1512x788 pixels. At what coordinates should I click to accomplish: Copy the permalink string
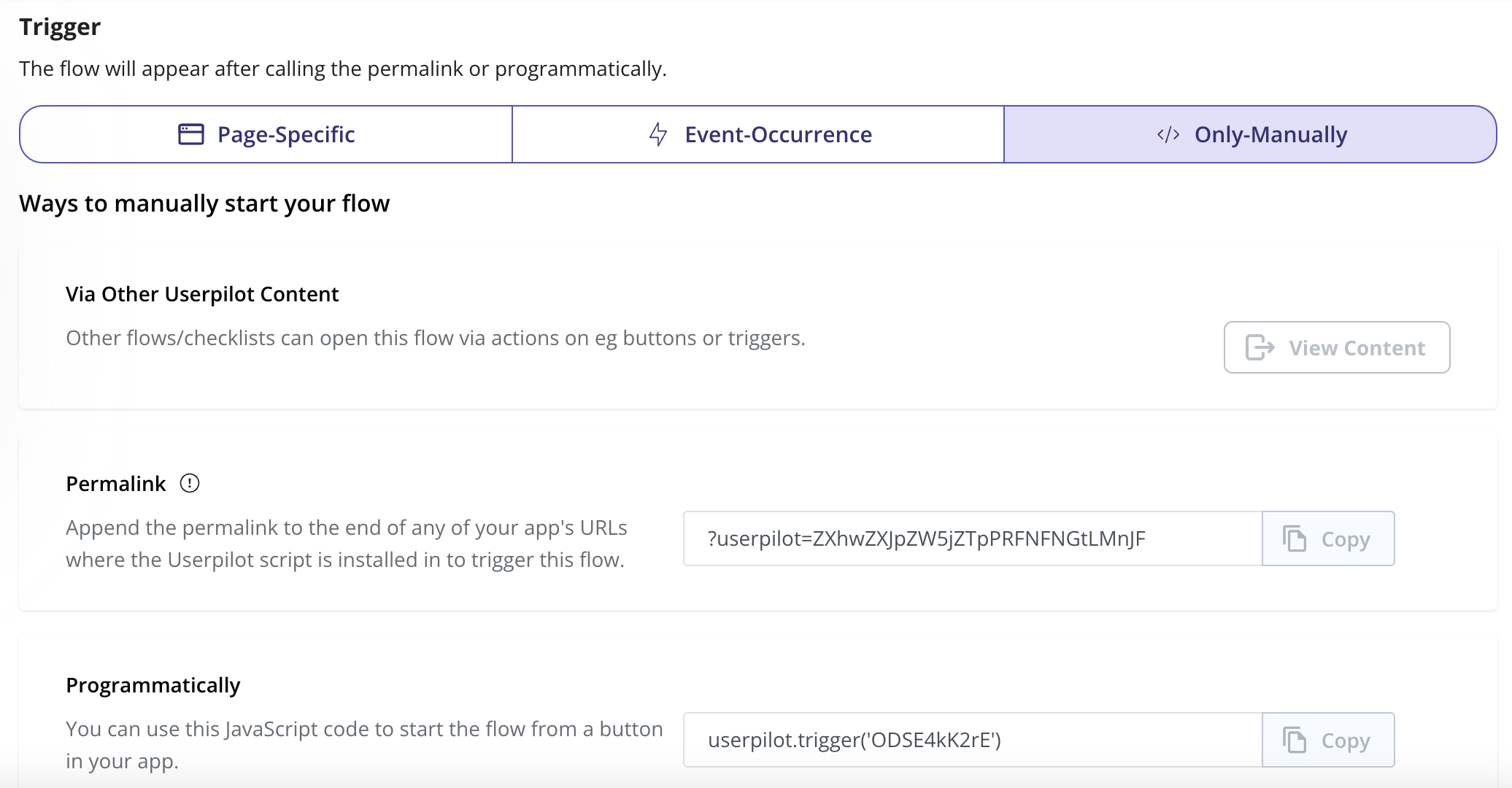(x=1328, y=538)
